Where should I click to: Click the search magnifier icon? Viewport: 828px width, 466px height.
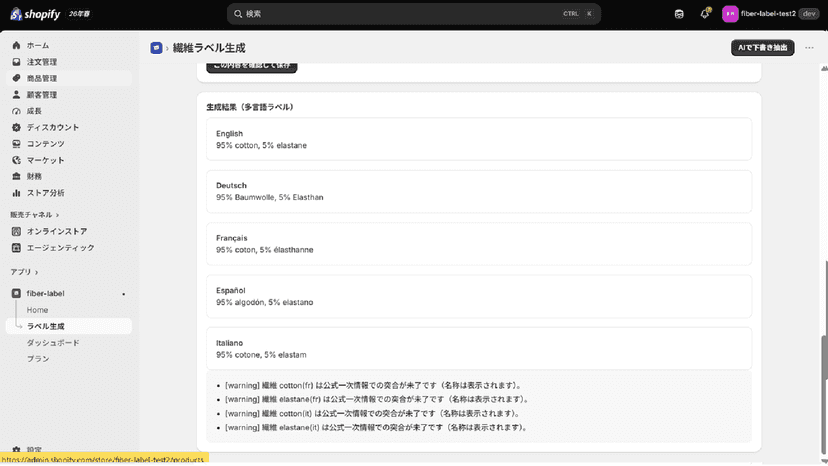click(238, 14)
